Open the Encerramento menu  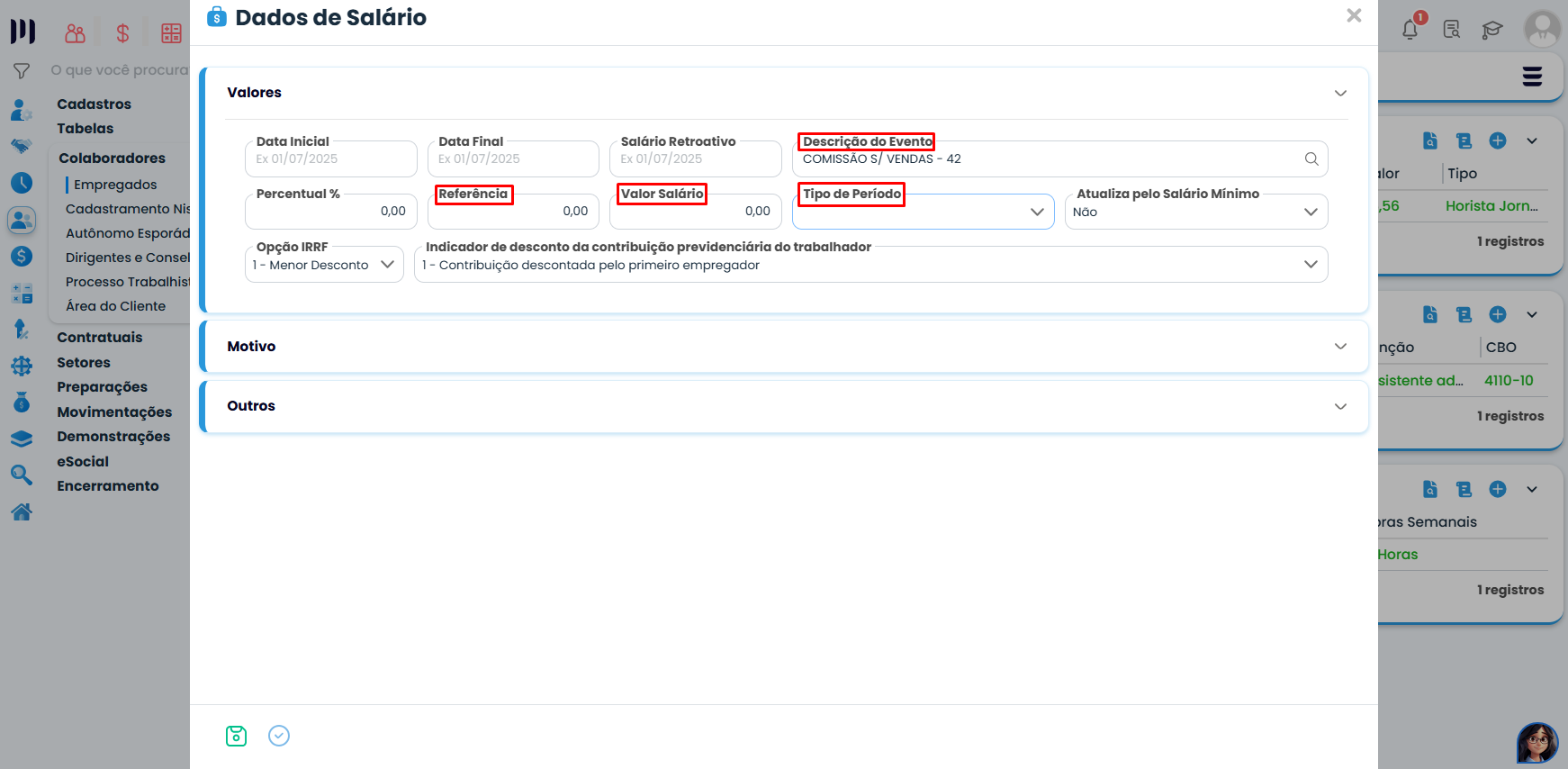pyautogui.click(x=108, y=486)
